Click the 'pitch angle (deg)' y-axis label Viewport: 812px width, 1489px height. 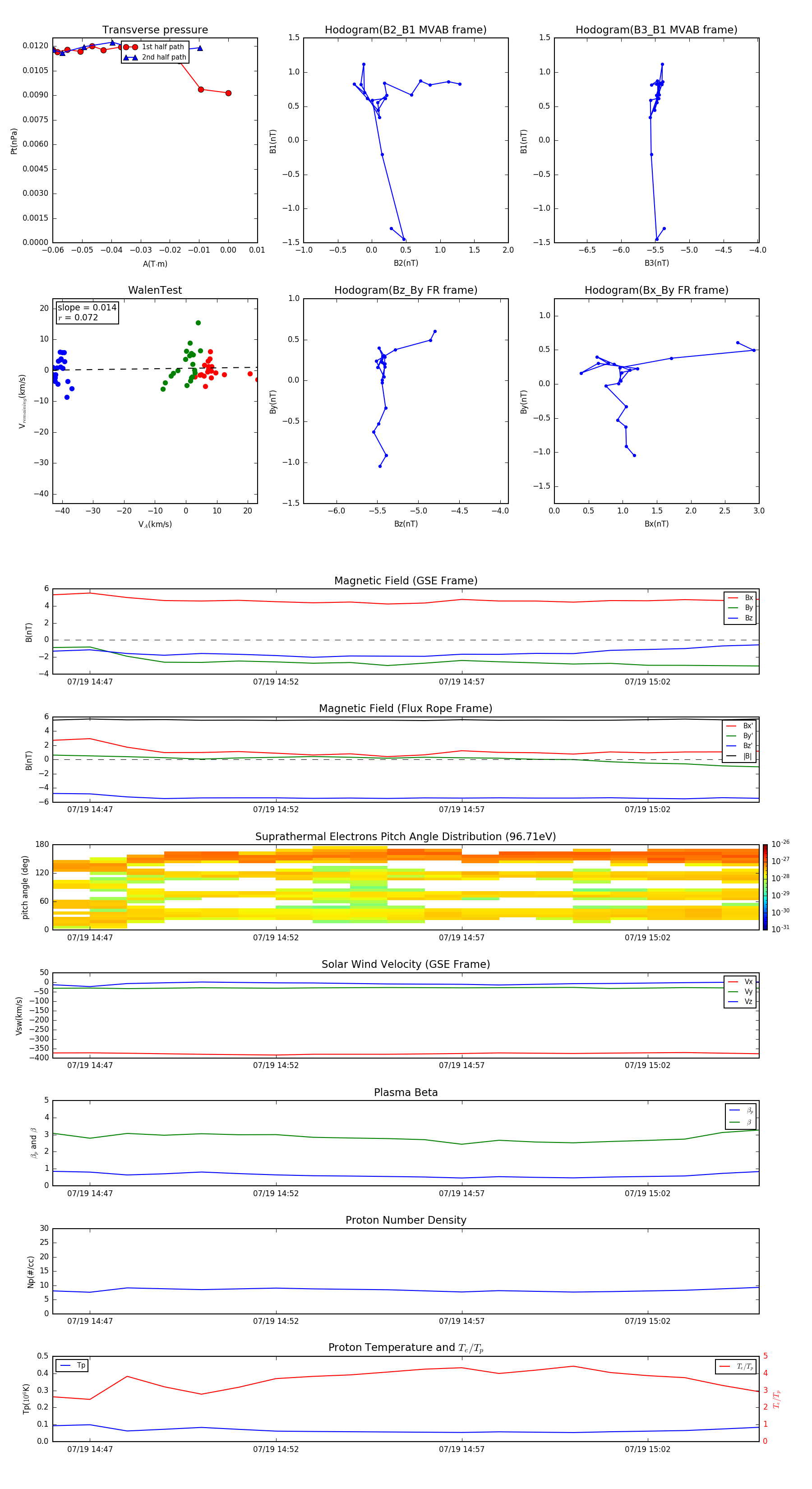25,887
